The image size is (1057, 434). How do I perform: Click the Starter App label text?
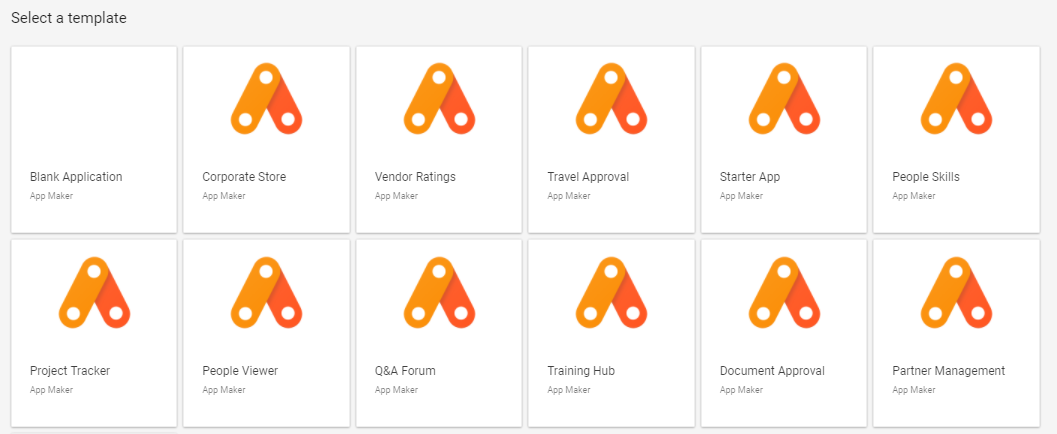tap(749, 177)
